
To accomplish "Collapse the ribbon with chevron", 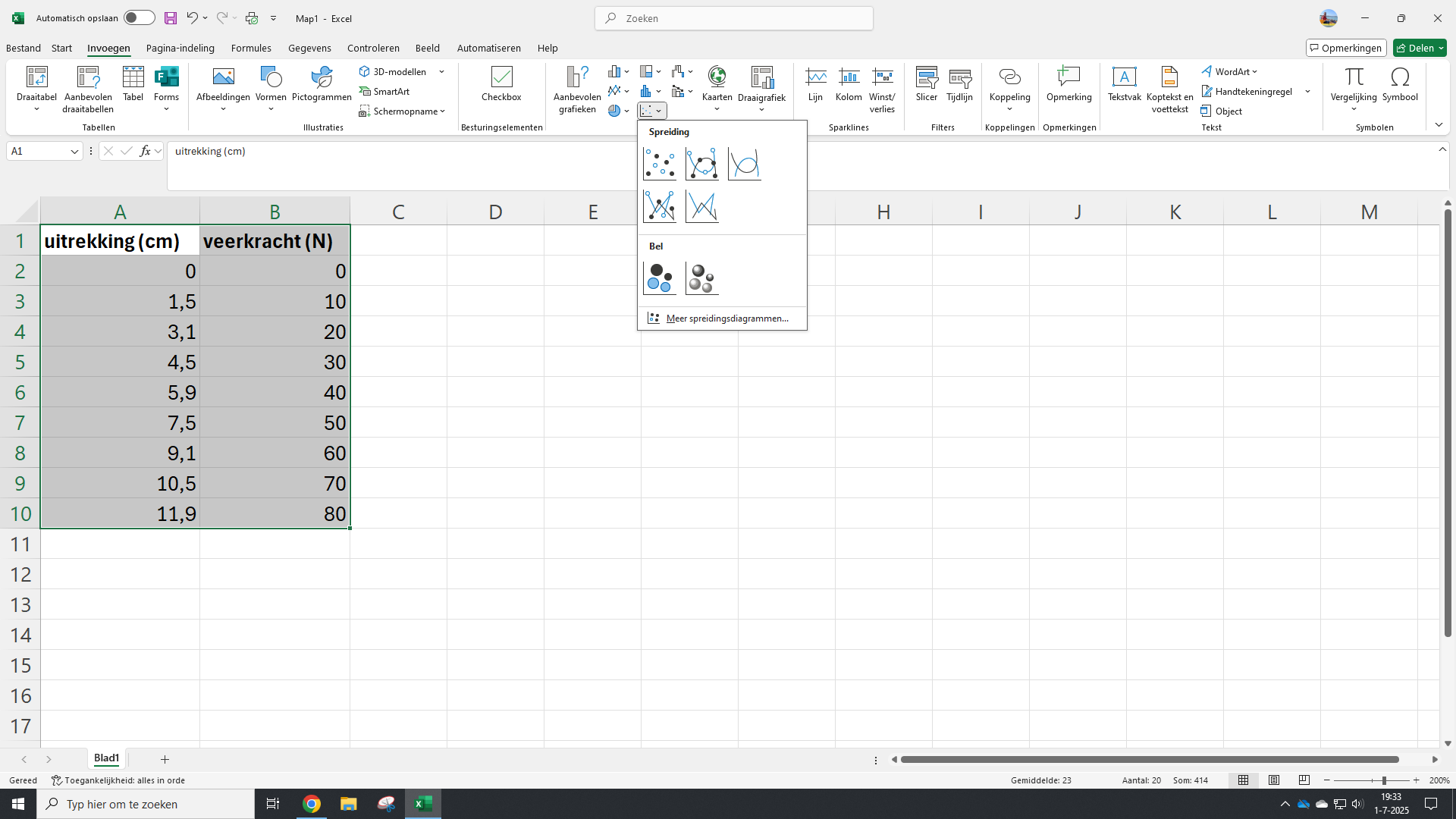I will (x=1439, y=125).
